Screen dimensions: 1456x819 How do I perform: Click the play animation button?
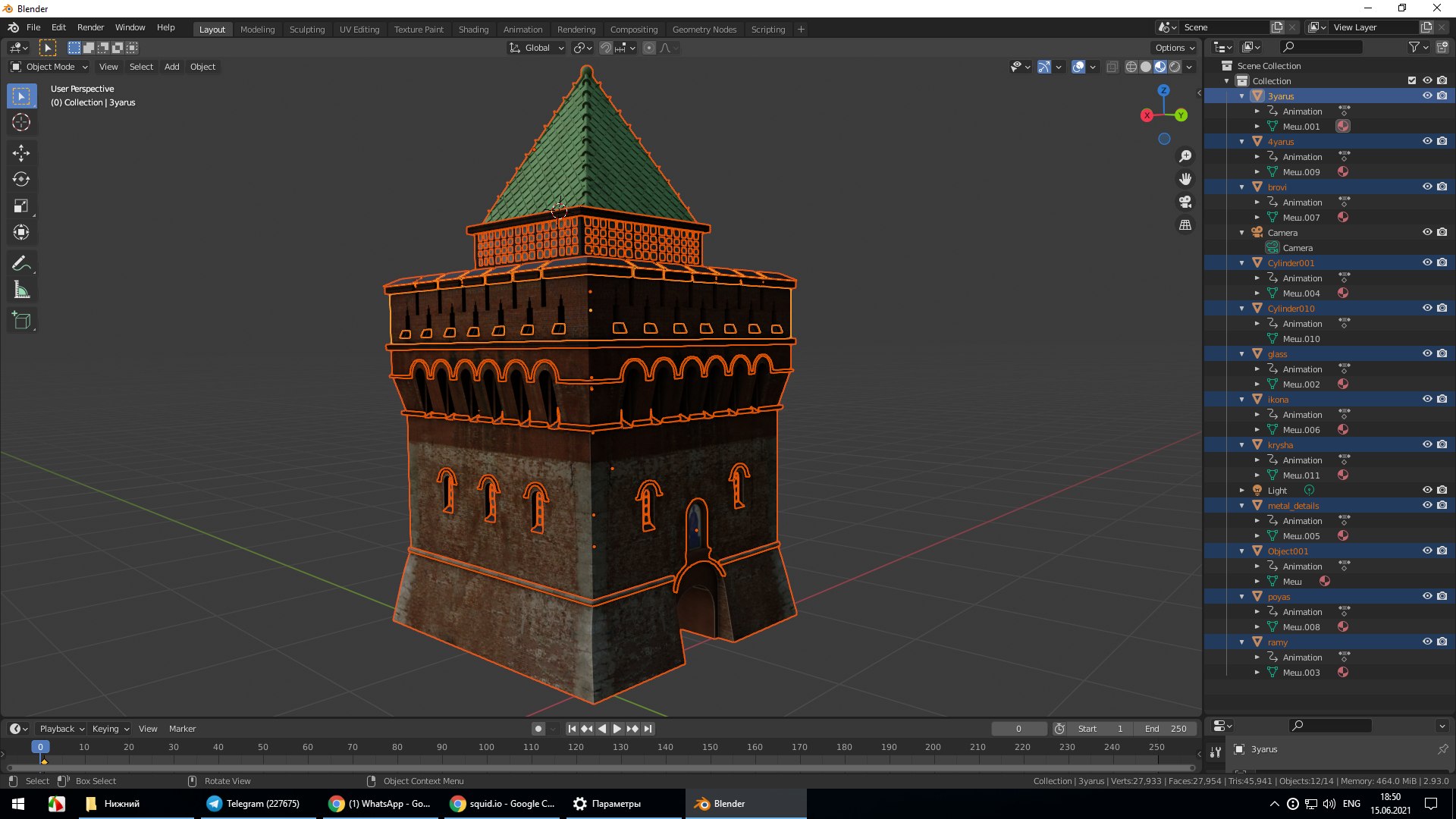coord(617,729)
